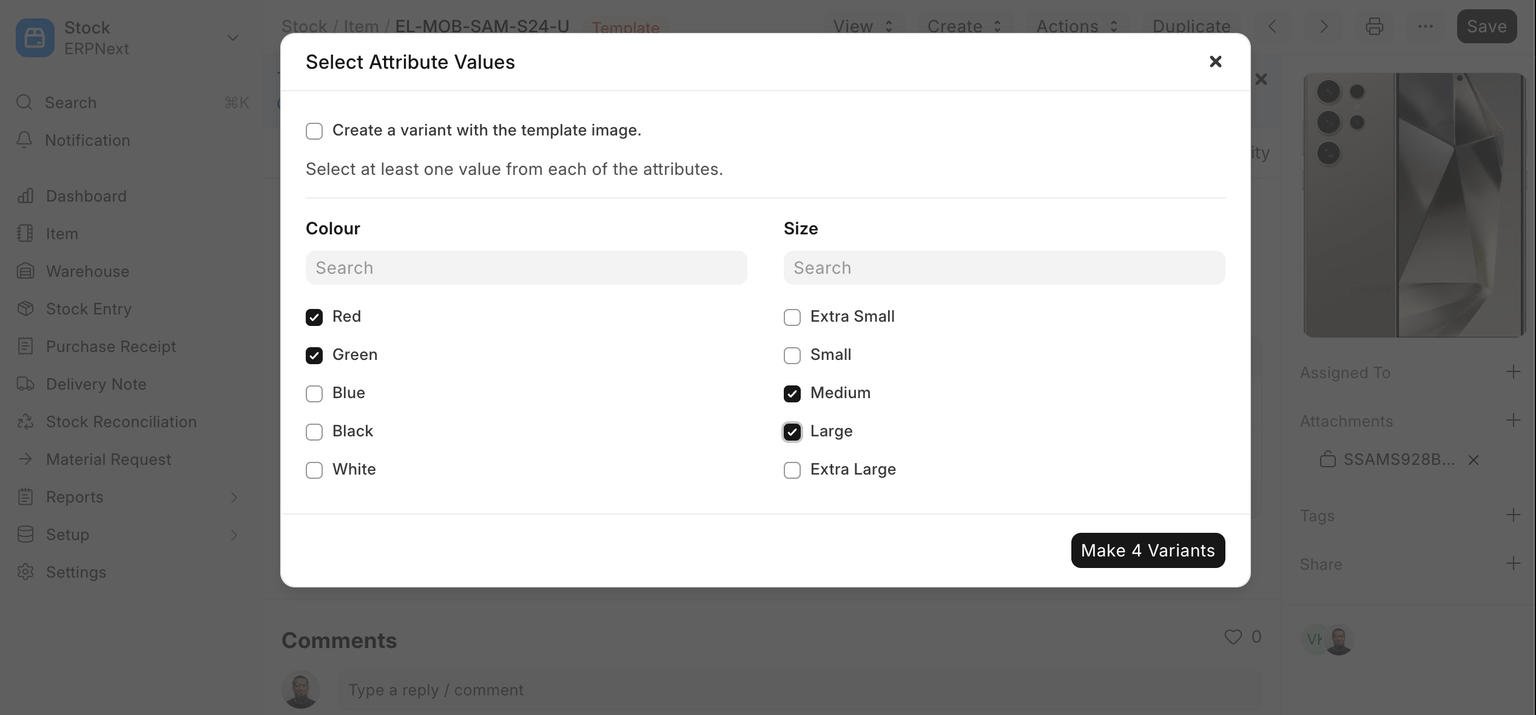Image resolution: width=1536 pixels, height=715 pixels.
Task: Click the Make 4 Variants button
Action: click(1147, 550)
